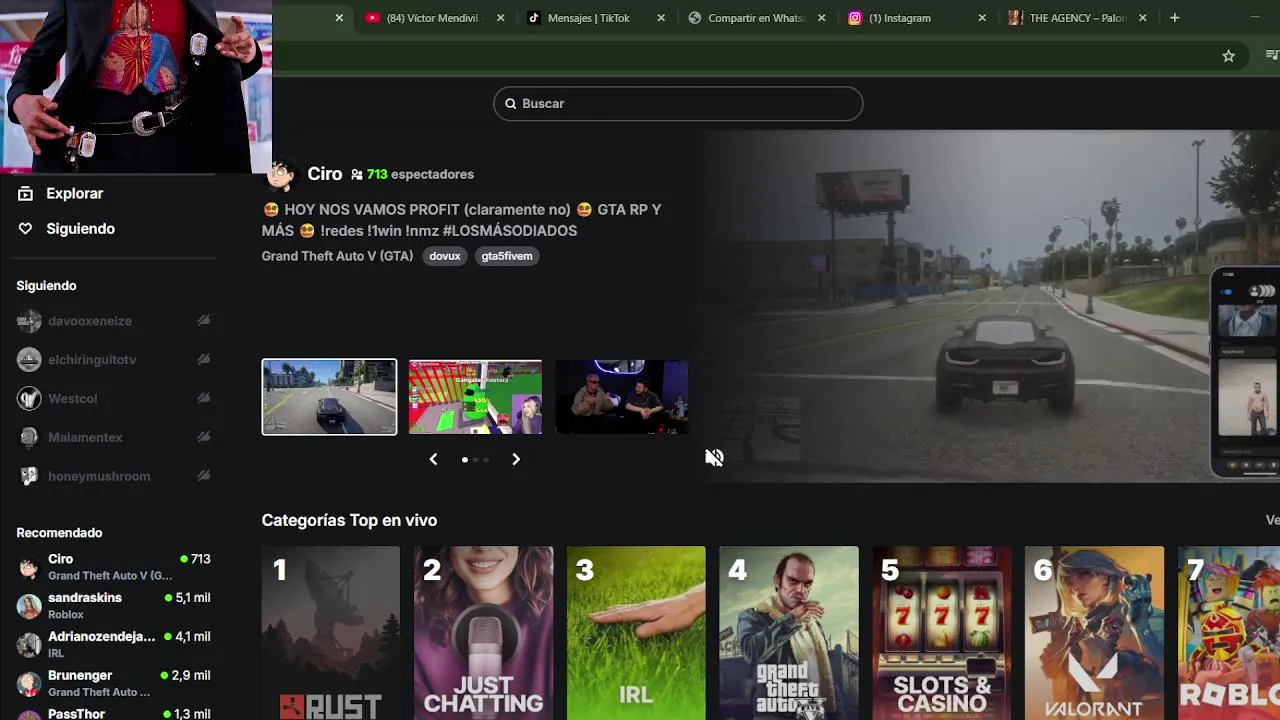Open Rust category card
The image size is (1280, 720).
pos(330,633)
